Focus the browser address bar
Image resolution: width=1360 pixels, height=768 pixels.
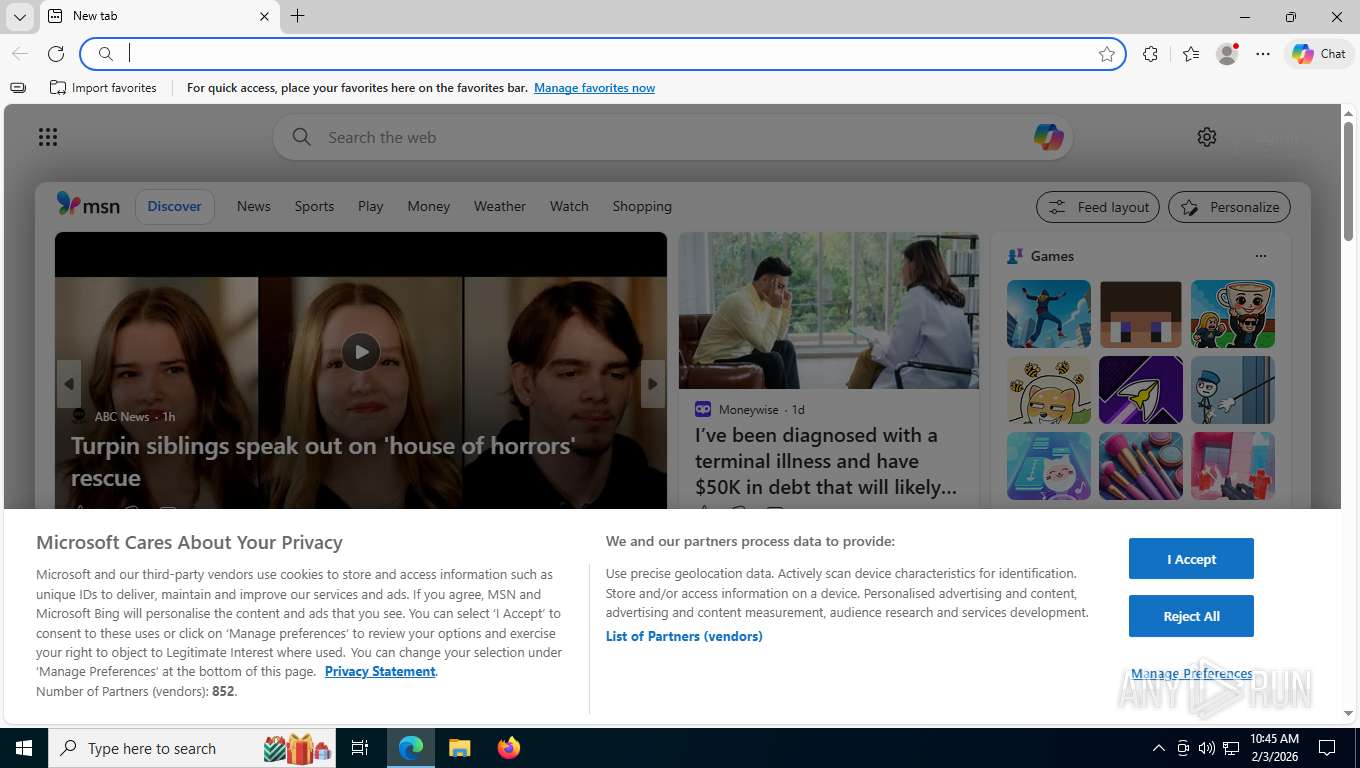click(603, 54)
